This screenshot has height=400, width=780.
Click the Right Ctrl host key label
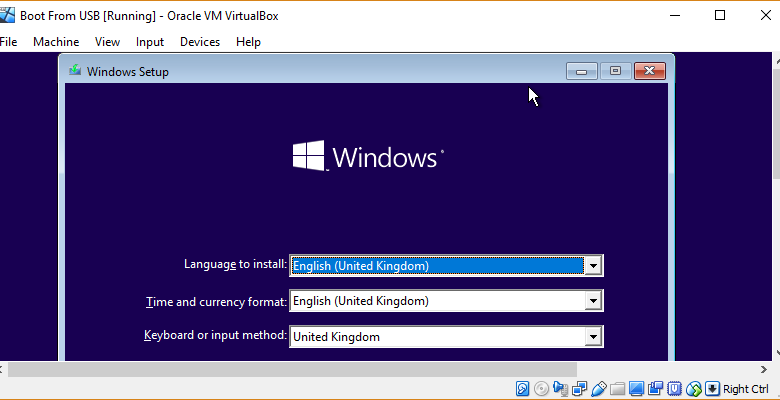pyautogui.click(x=746, y=389)
